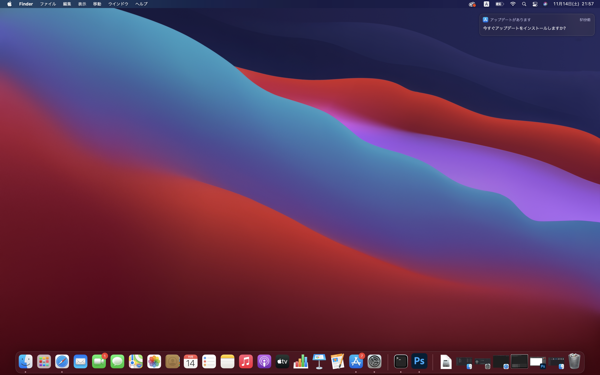Launch Photoshop from the Dock
This screenshot has height=375, width=600.
pos(419,361)
